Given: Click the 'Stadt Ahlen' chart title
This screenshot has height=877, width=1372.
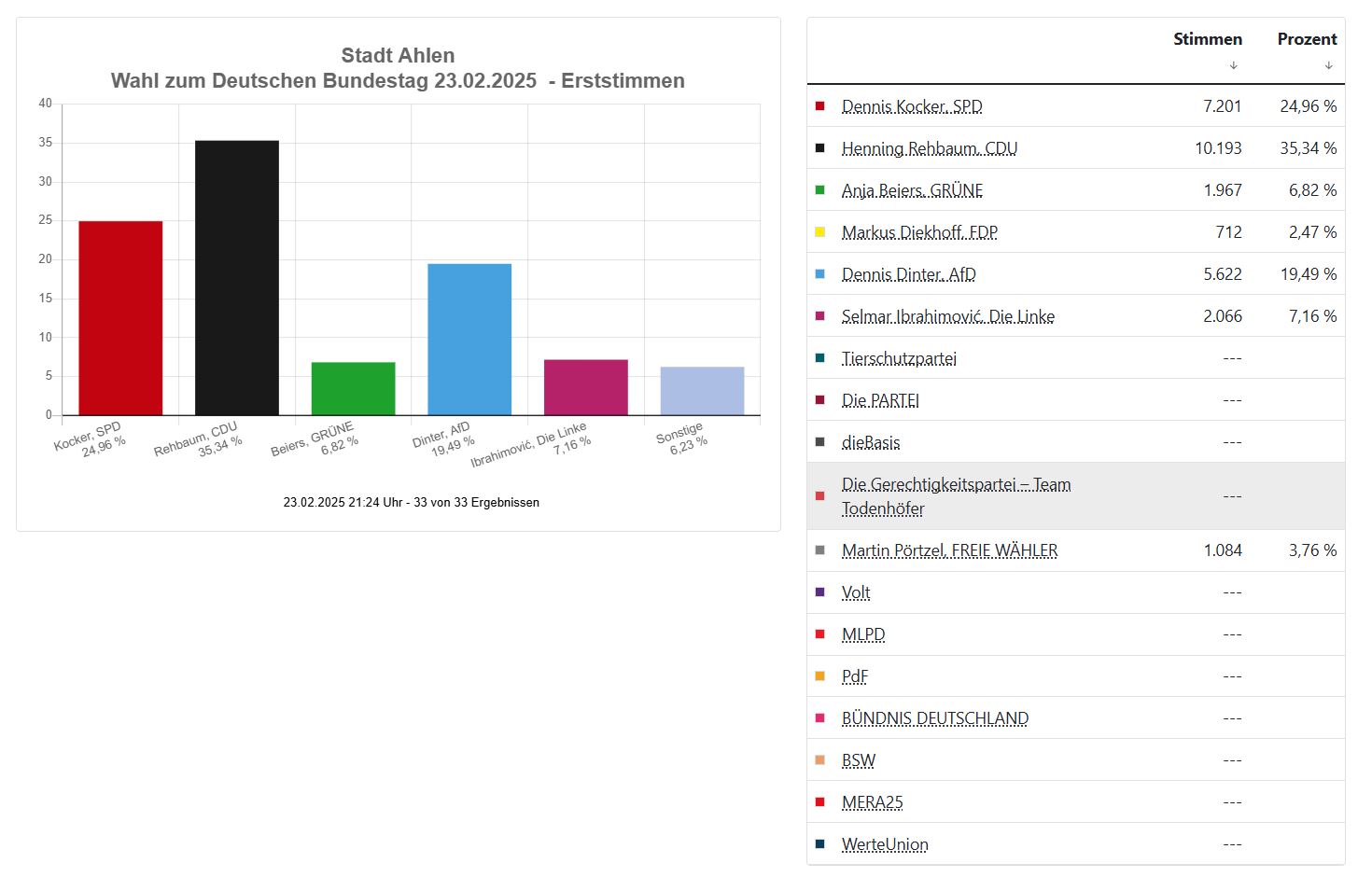Looking at the screenshot, I should [399, 56].
